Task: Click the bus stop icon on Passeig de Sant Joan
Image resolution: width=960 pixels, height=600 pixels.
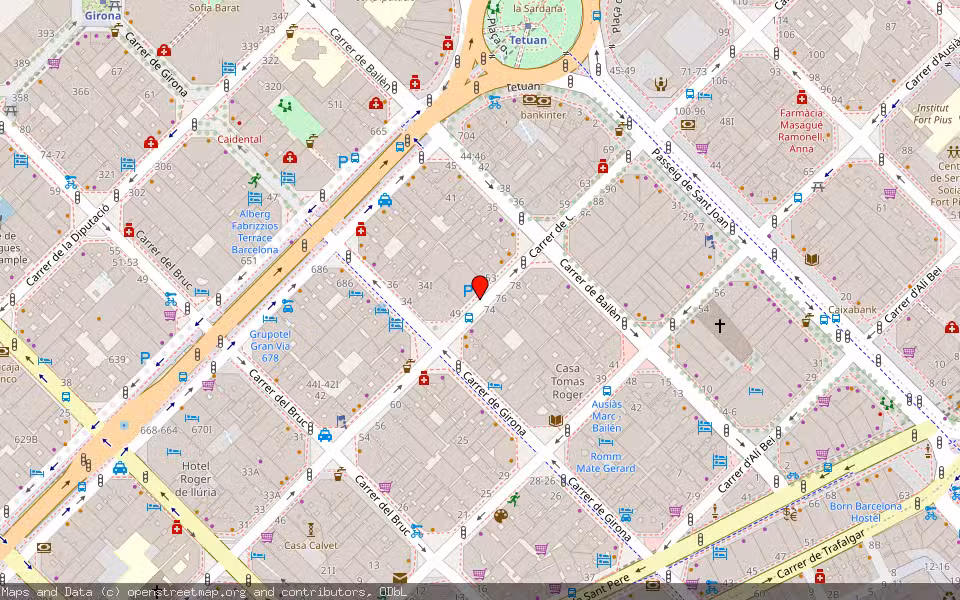Action: pyautogui.click(x=689, y=93)
